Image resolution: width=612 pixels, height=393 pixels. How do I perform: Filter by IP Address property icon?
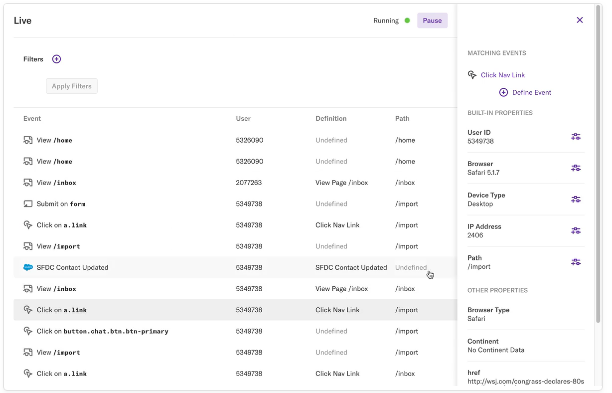click(576, 231)
